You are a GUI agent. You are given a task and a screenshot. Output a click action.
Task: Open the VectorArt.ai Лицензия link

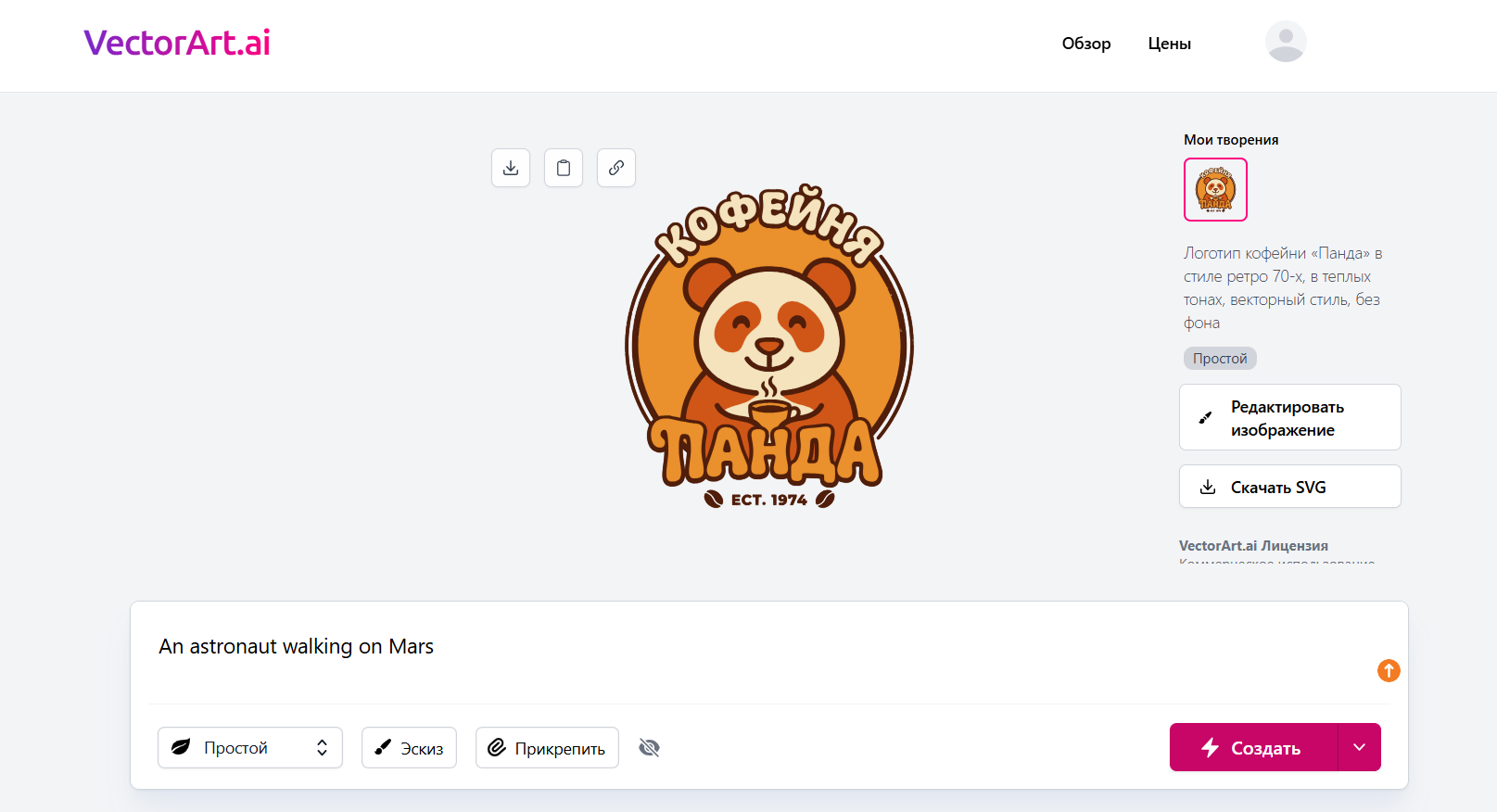click(1253, 546)
